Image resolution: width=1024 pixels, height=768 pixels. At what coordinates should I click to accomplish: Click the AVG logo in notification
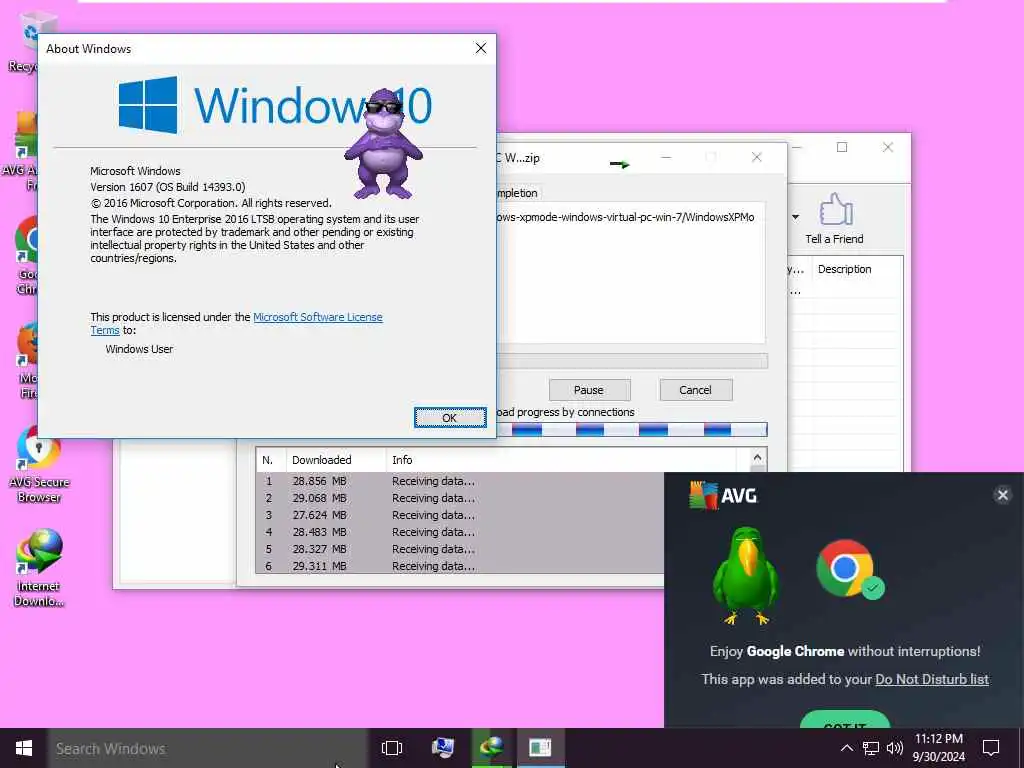tap(723, 496)
